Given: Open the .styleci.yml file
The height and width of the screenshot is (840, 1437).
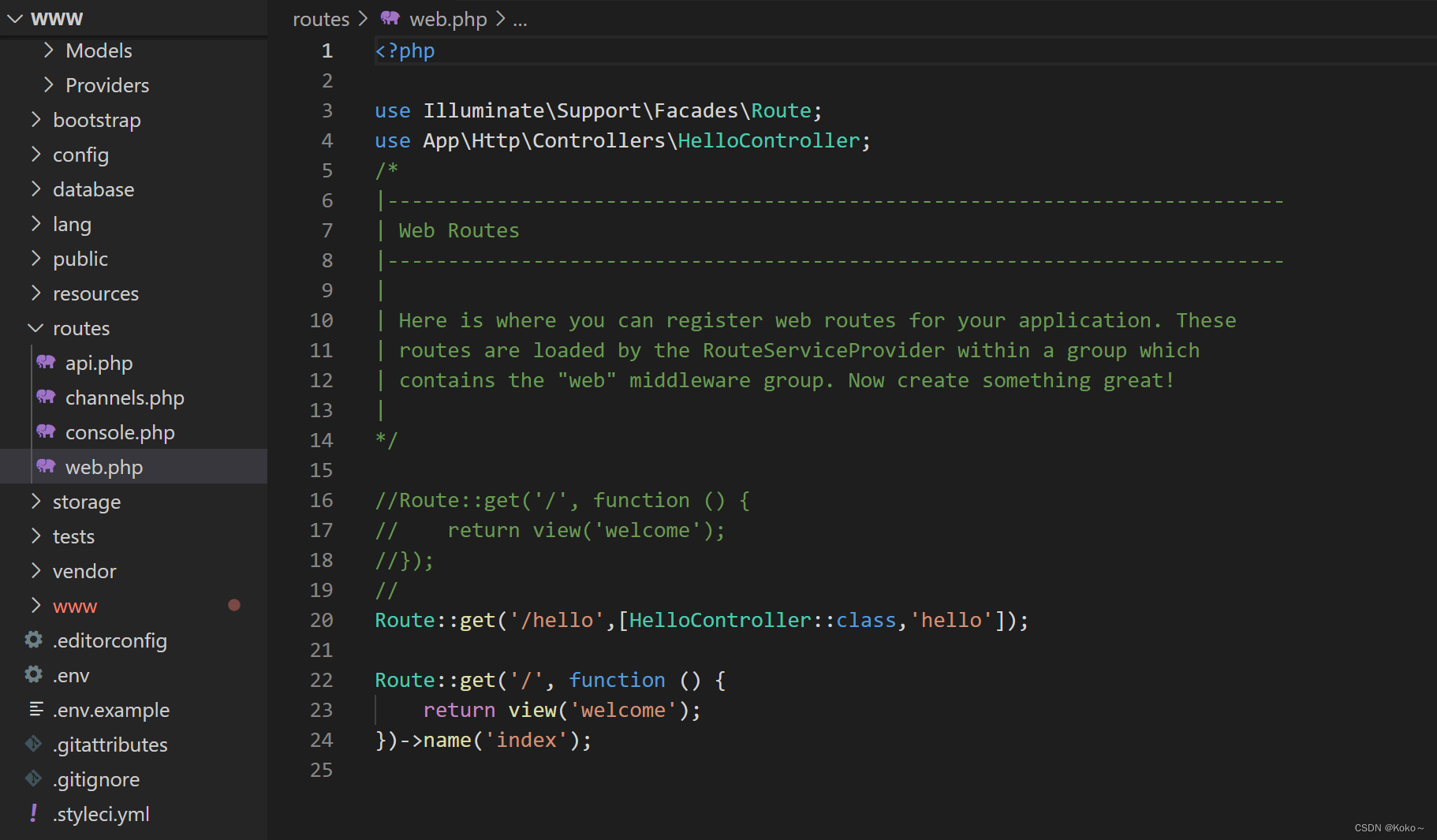Looking at the screenshot, I should pyautogui.click(x=101, y=814).
